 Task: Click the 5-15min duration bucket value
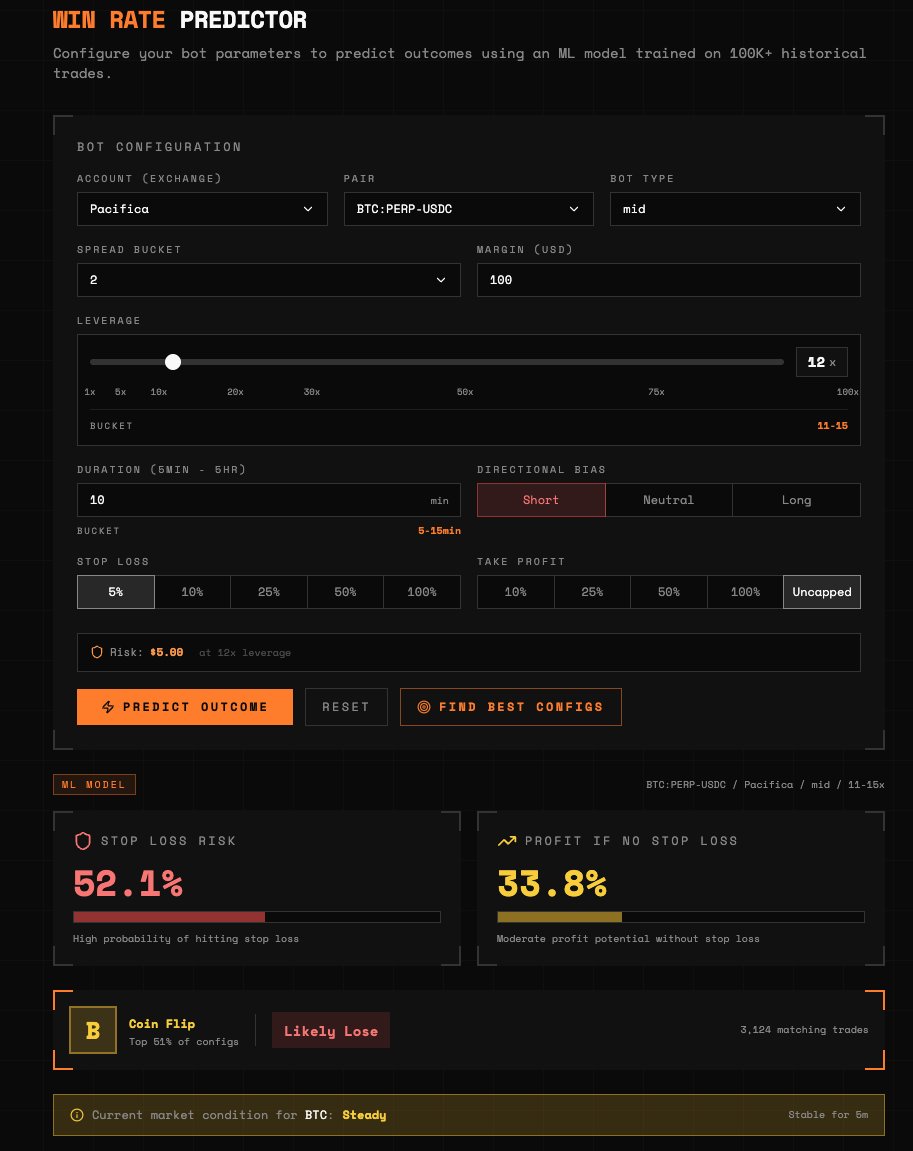pos(440,530)
